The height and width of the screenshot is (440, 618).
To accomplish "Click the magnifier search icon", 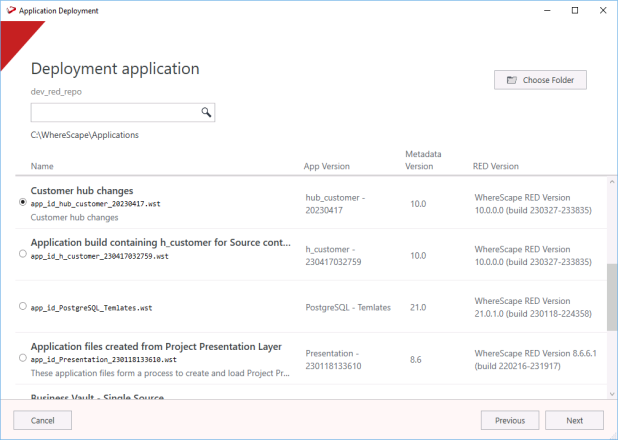I will [206, 113].
